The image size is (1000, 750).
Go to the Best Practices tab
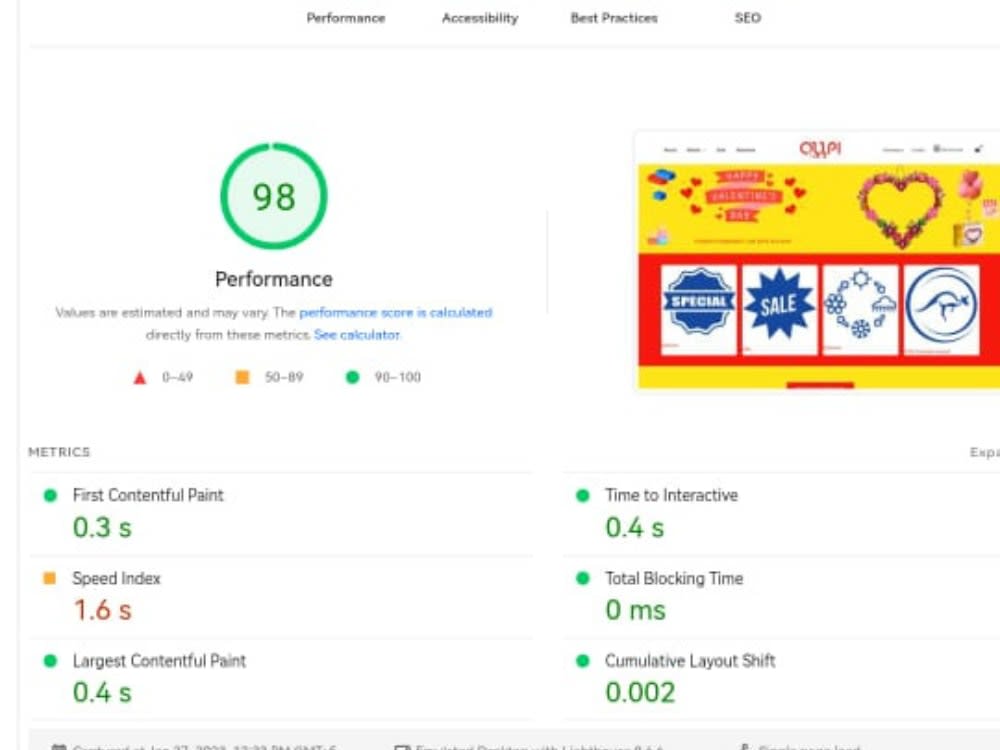[x=614, y=18]
